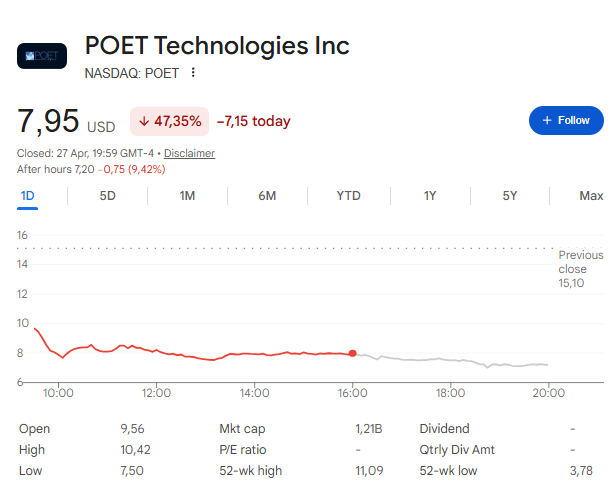
Task: Open the three-dot more options menu
Action: [193, 72]
